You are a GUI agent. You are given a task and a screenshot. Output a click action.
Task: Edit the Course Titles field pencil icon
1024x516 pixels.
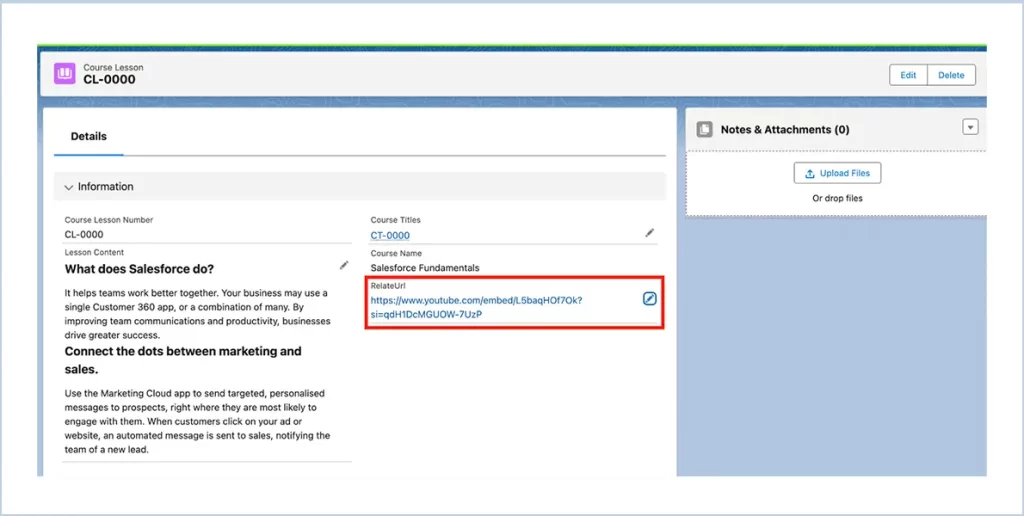(649, 233)
